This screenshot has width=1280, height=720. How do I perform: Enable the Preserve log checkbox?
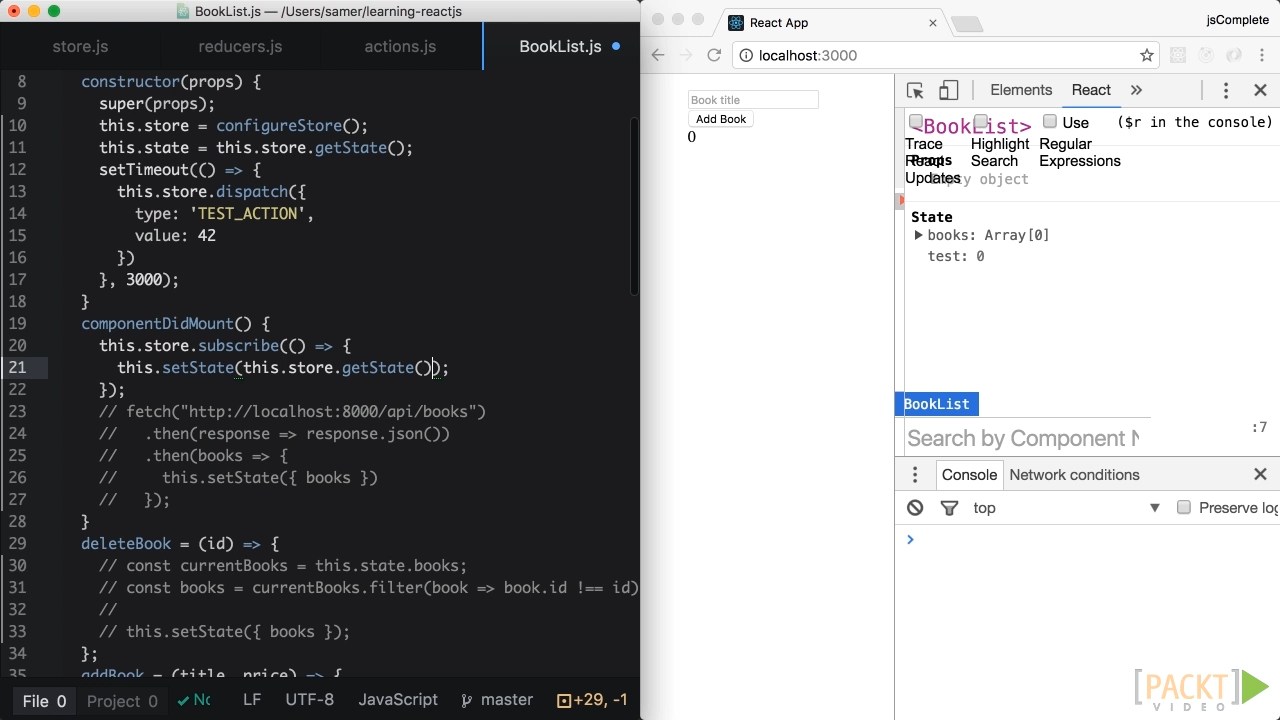[x=1184, y=507]
